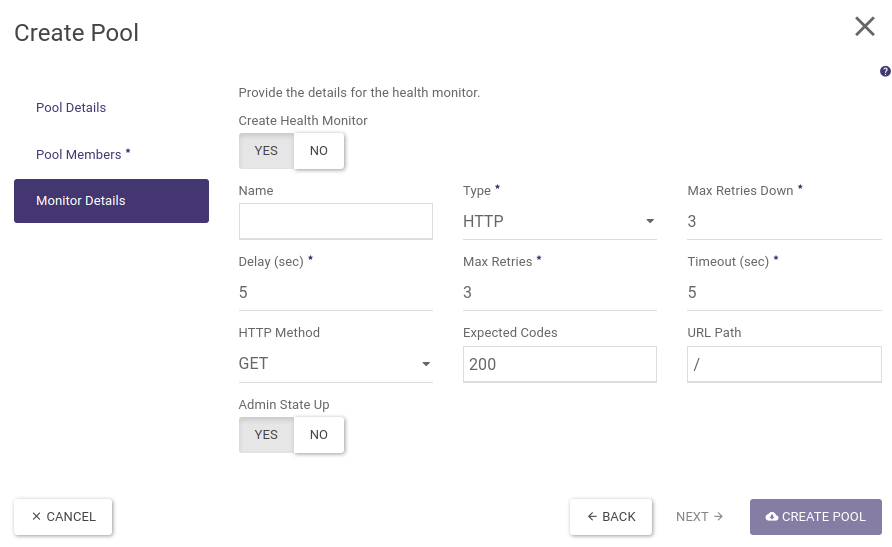Screen dimensions: 892x547
Task: Go back with the Back button
Action: [611, 517]
